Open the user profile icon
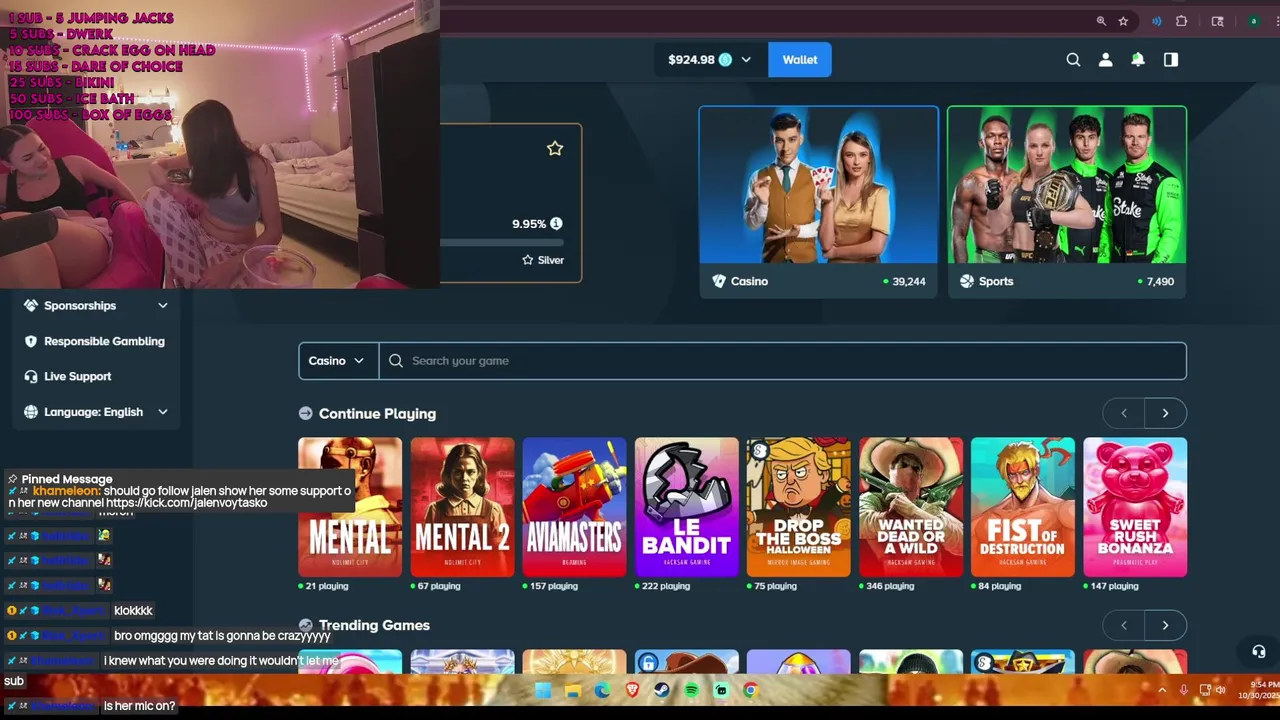 [1105, 60]
